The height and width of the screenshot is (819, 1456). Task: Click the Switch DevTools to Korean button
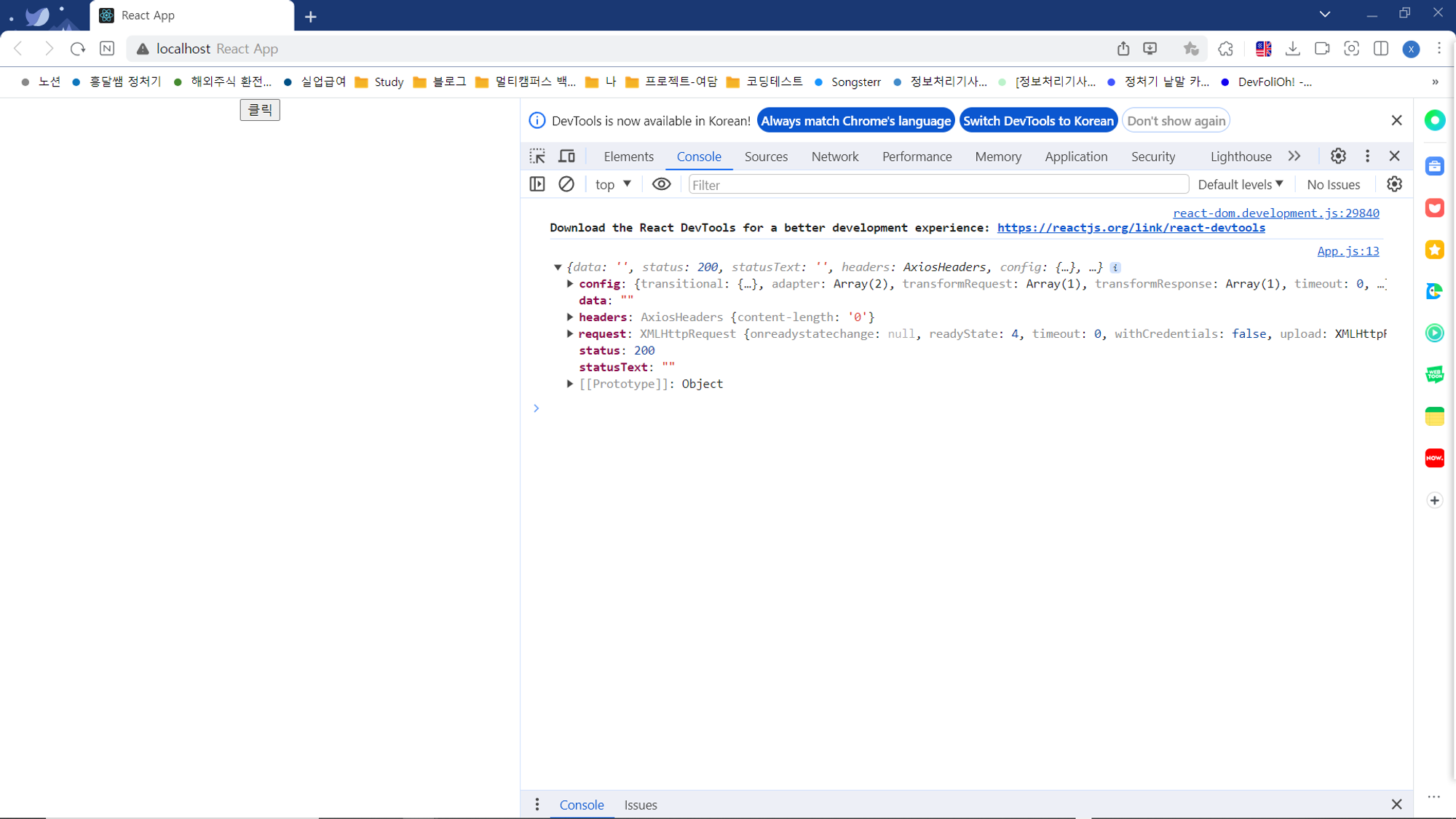point(1038,121)
